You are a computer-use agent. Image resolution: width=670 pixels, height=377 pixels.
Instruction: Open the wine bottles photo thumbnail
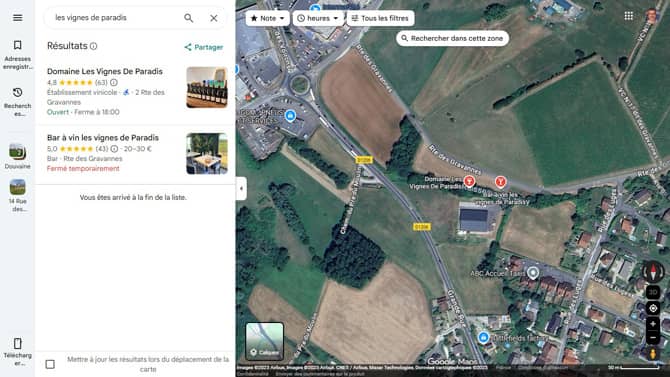click(x=207, y=87)
